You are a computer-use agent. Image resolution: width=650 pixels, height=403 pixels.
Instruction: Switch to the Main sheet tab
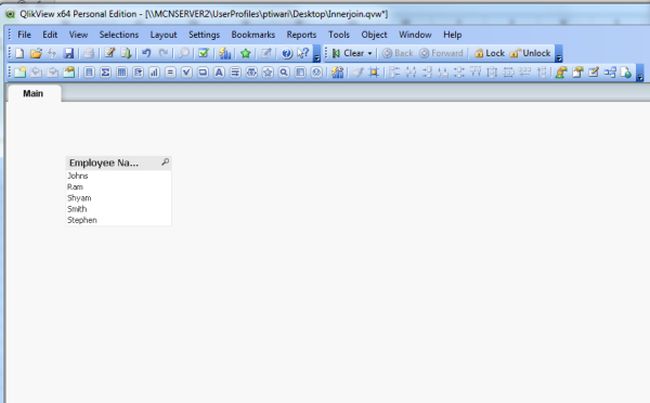pos(33,93)
